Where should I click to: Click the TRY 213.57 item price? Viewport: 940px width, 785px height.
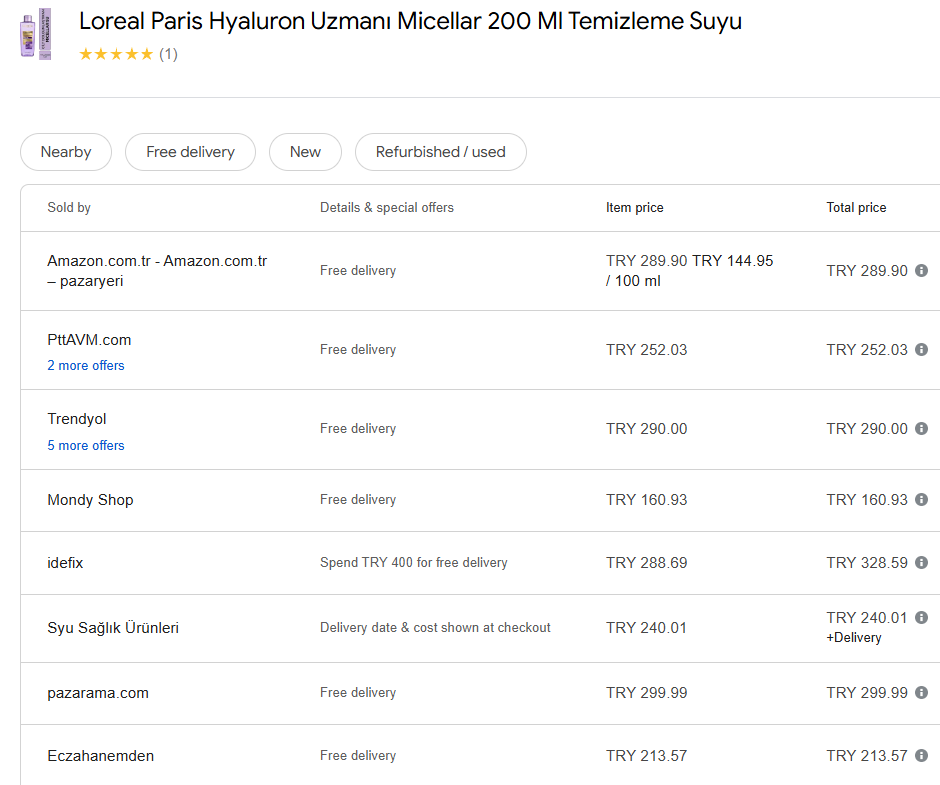tap(646, 756)
